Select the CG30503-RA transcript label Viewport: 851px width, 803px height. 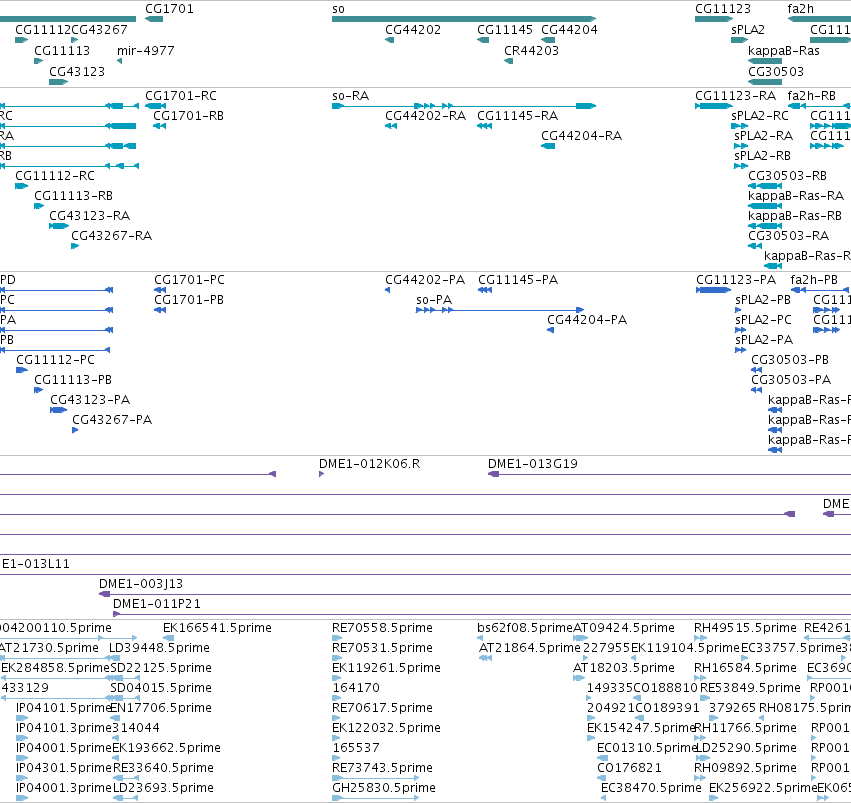click(788, 235)
